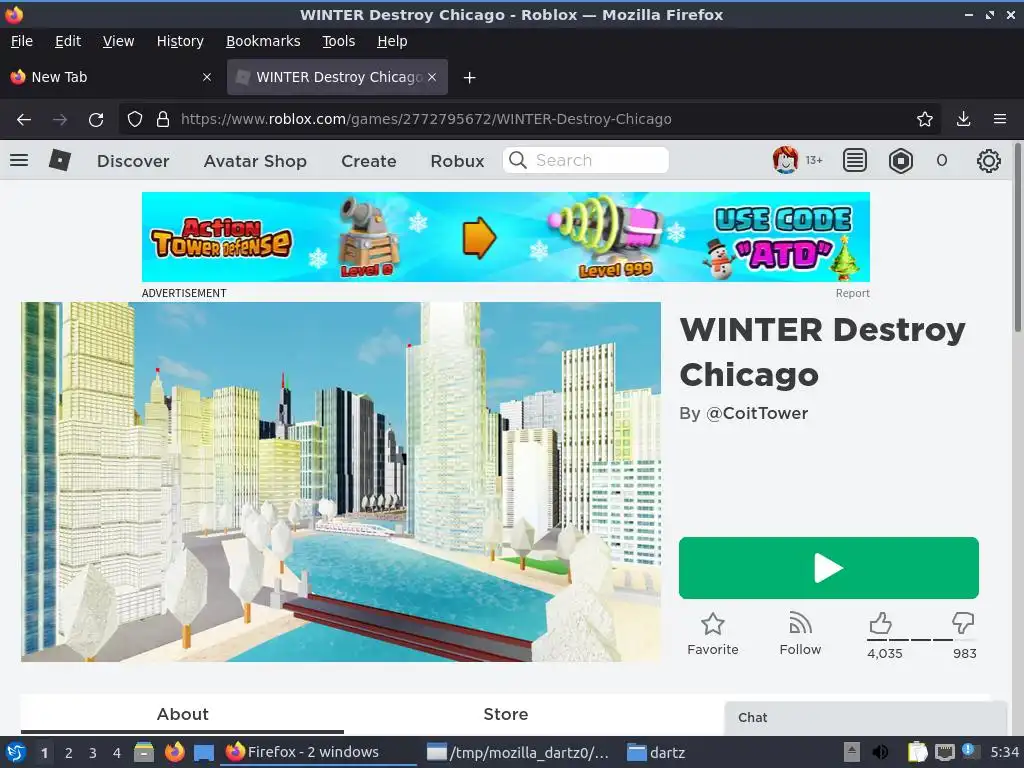Switch to workspace 2 in taskbar
1024x768 pixels.
coord(69,752)
